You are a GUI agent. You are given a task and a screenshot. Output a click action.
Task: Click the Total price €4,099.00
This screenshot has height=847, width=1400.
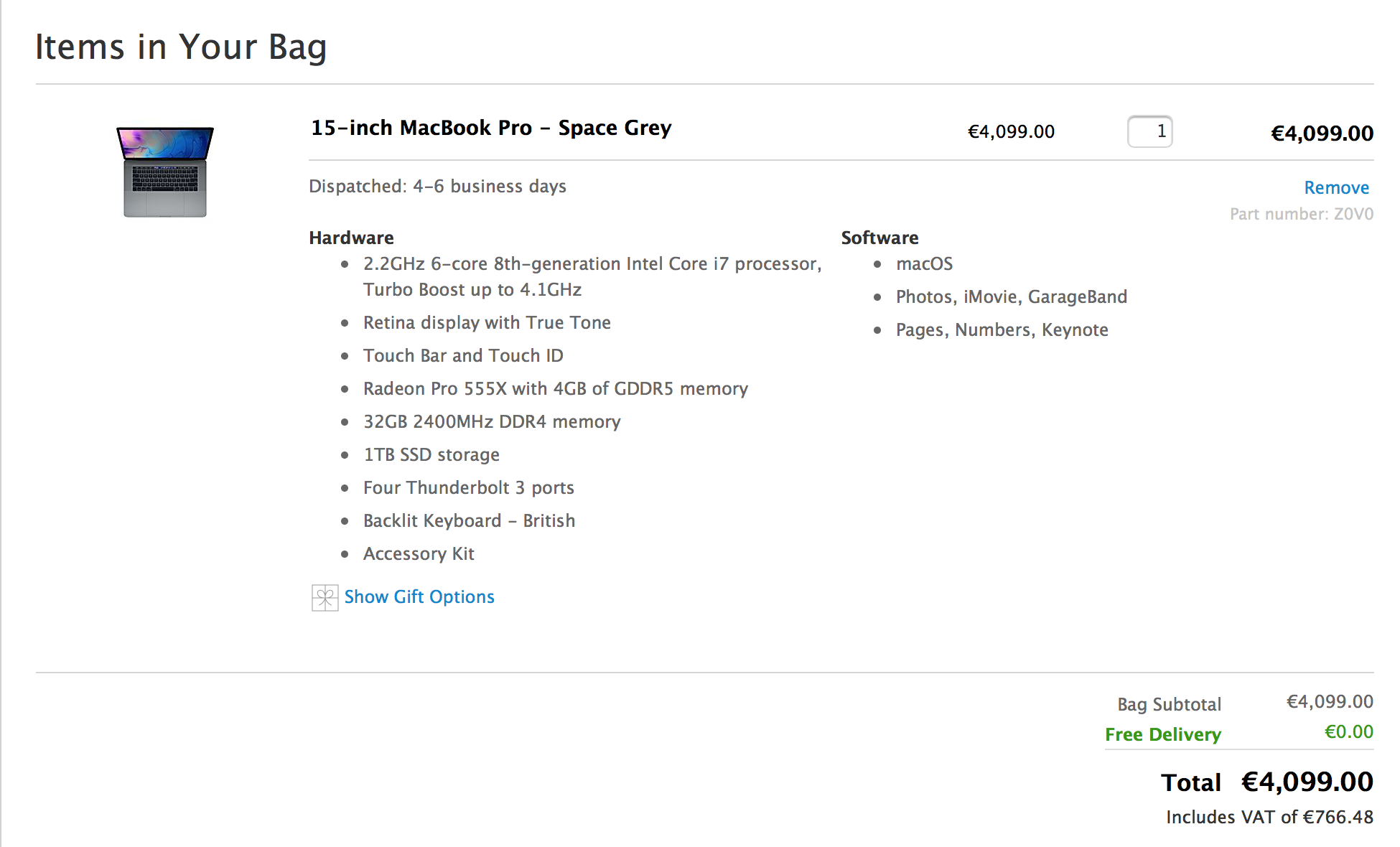pos(1307,782)
